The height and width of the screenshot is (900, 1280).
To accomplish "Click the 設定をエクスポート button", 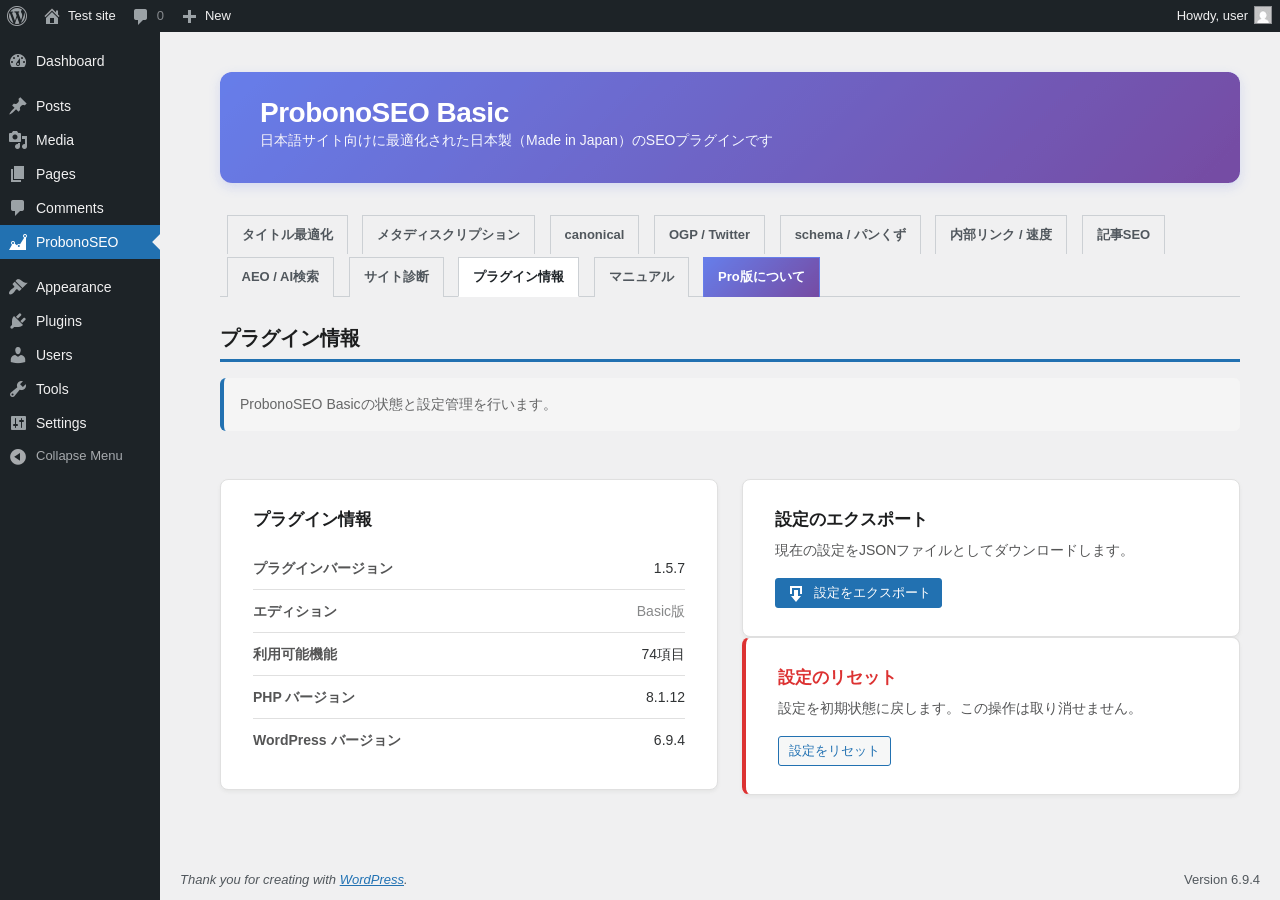I will pos(858,593).
